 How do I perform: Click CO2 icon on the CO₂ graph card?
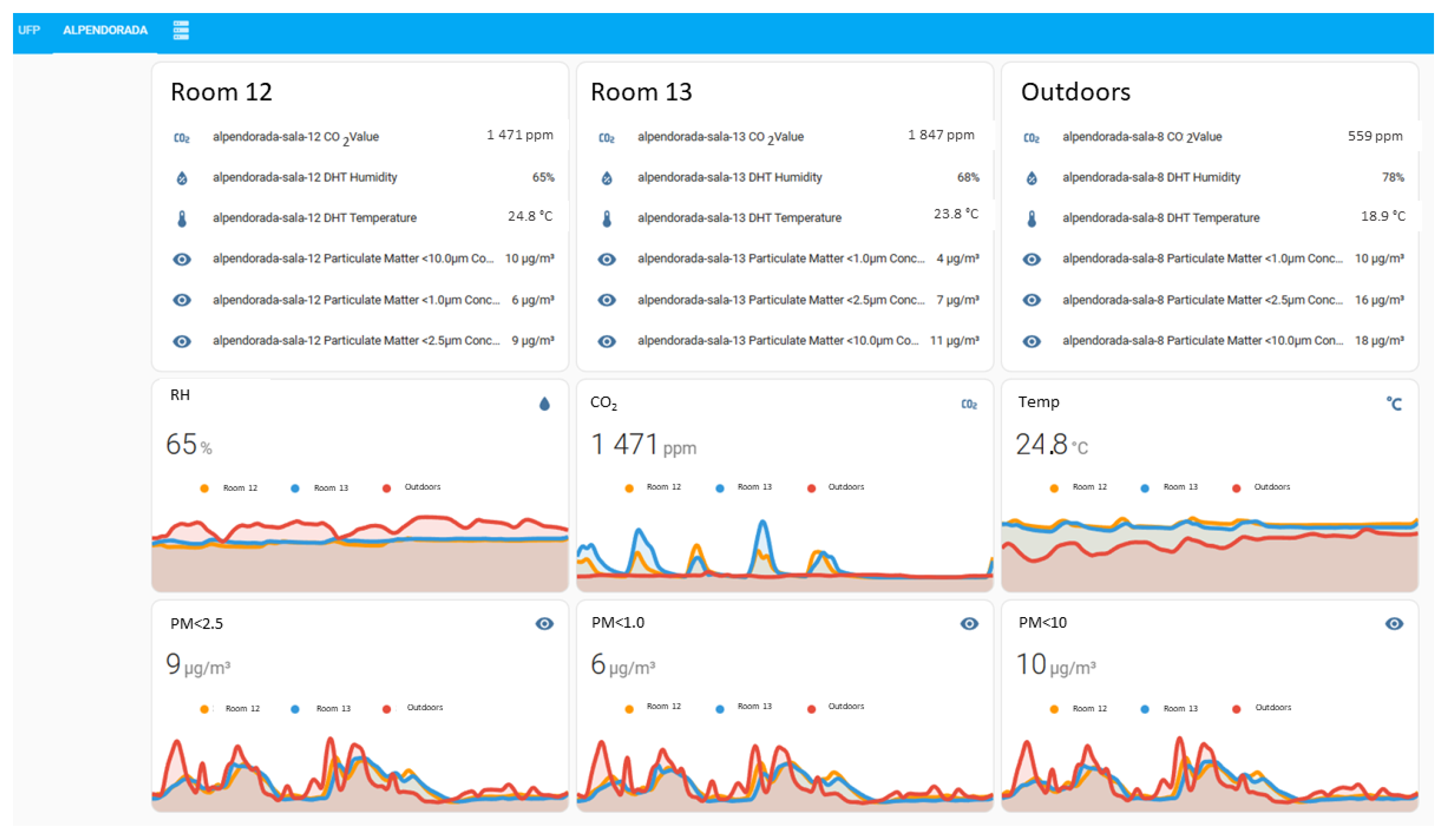969,404
